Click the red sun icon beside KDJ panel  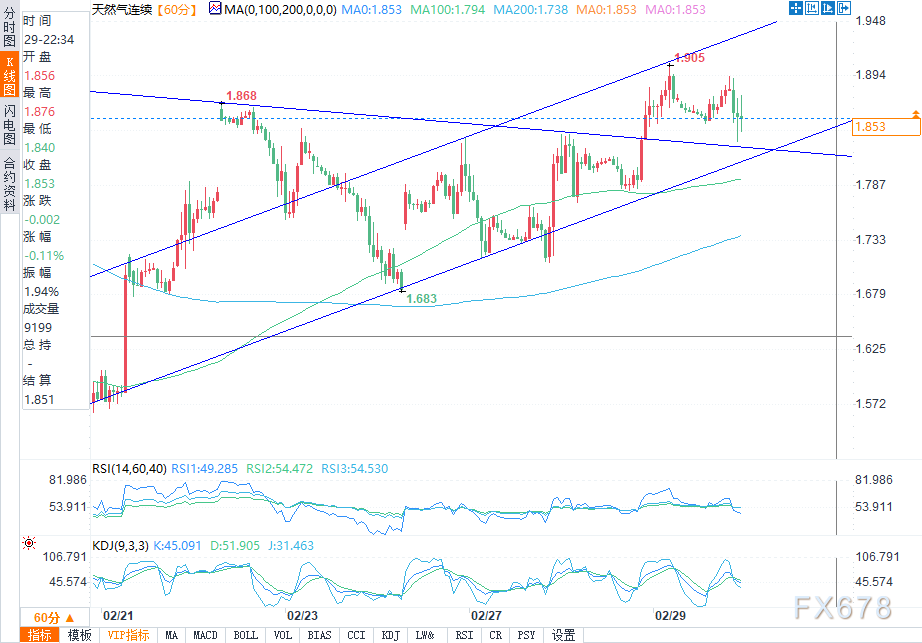coord(29,543)
